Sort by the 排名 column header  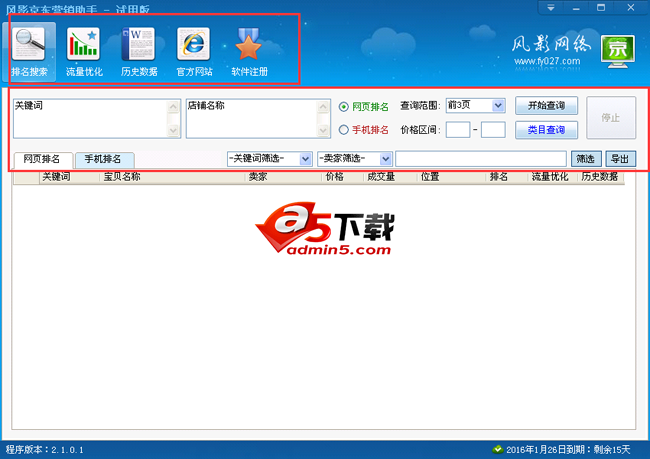507,177
